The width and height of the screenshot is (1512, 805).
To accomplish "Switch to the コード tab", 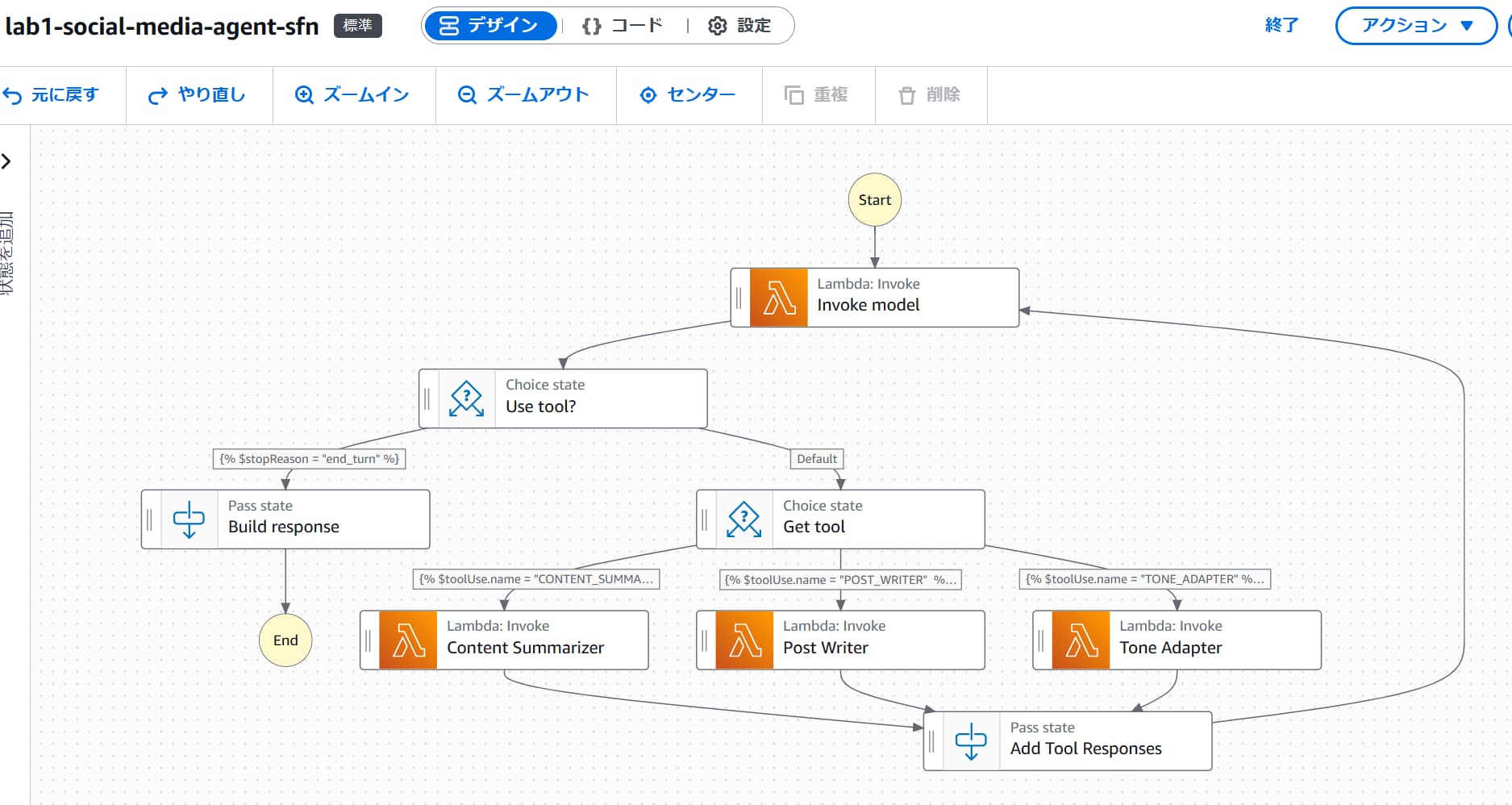I will tap(623, 26).
